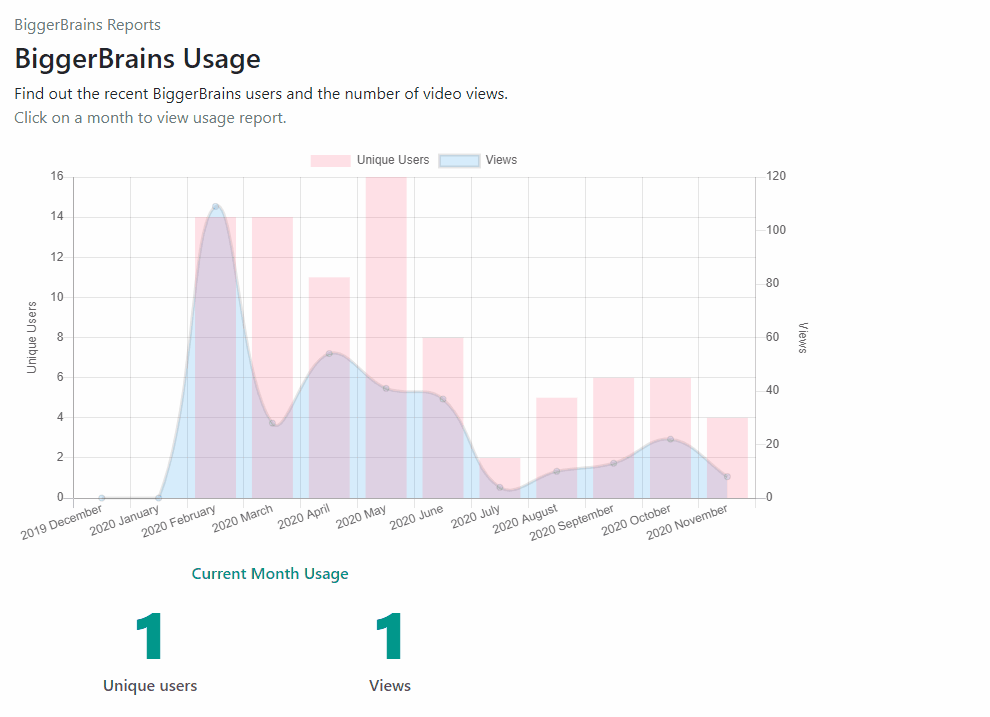Select the 2020 May unique users bar
990x717 pixels.
click(386, 338)
